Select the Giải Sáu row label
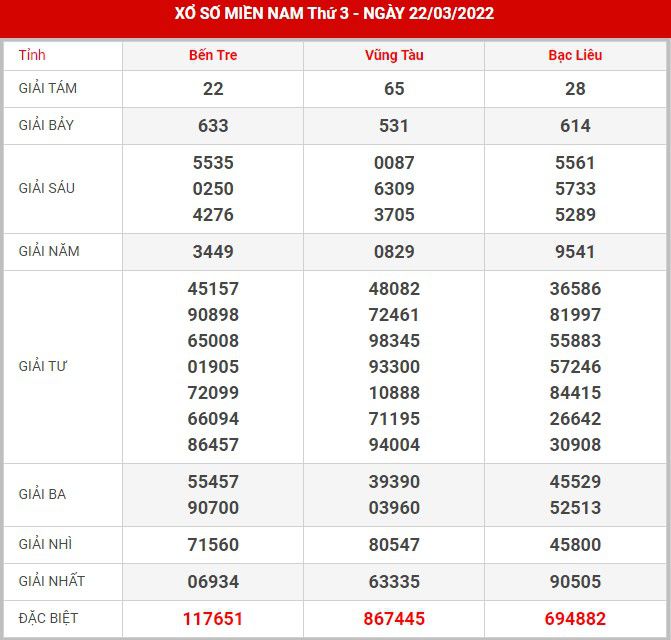Image resolution: width=671 pixels, height=640 pixels. coord(47,188)
